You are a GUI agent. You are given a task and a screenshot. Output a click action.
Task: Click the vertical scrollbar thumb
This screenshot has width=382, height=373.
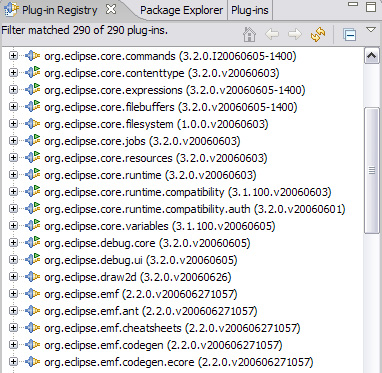pos(372,170)
